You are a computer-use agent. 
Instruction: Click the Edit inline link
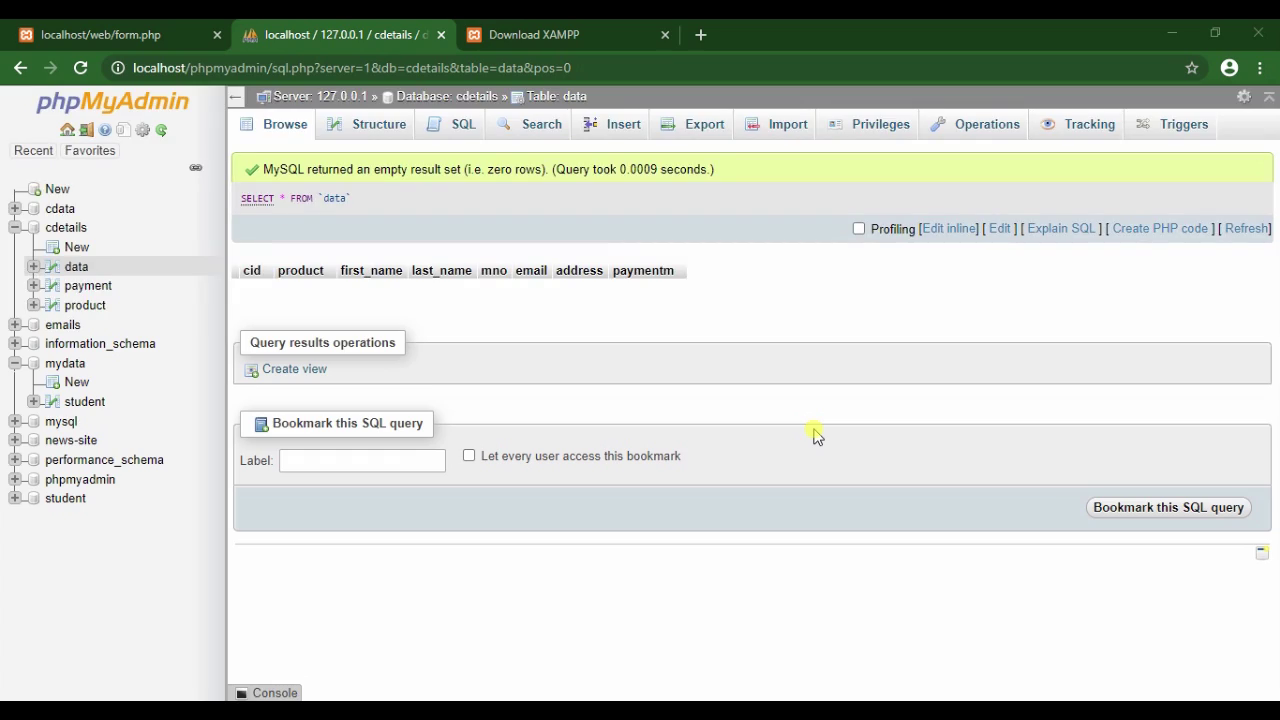949,229
